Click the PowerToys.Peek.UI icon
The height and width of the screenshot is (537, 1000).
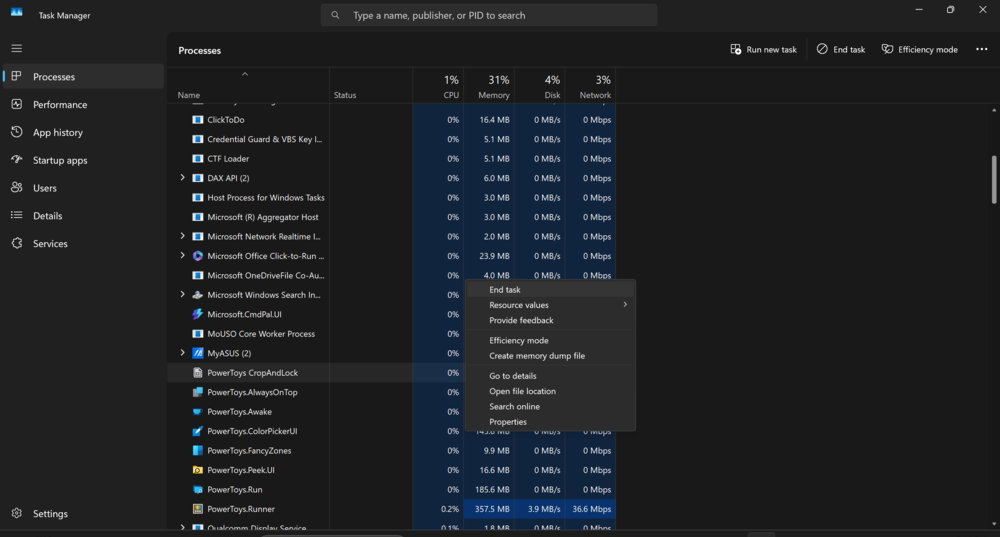click(198, 470)
